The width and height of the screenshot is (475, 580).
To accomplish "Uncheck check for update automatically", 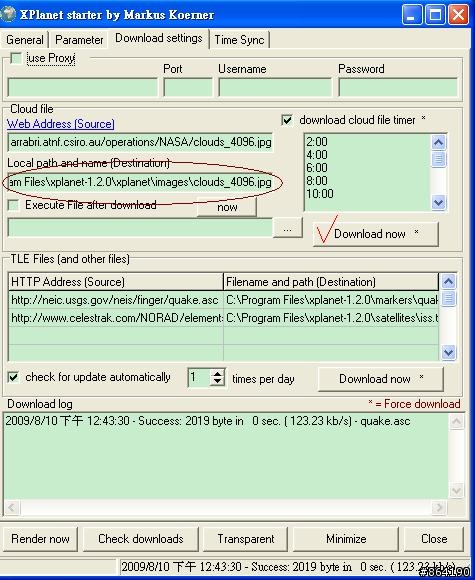I will [13, 377].
